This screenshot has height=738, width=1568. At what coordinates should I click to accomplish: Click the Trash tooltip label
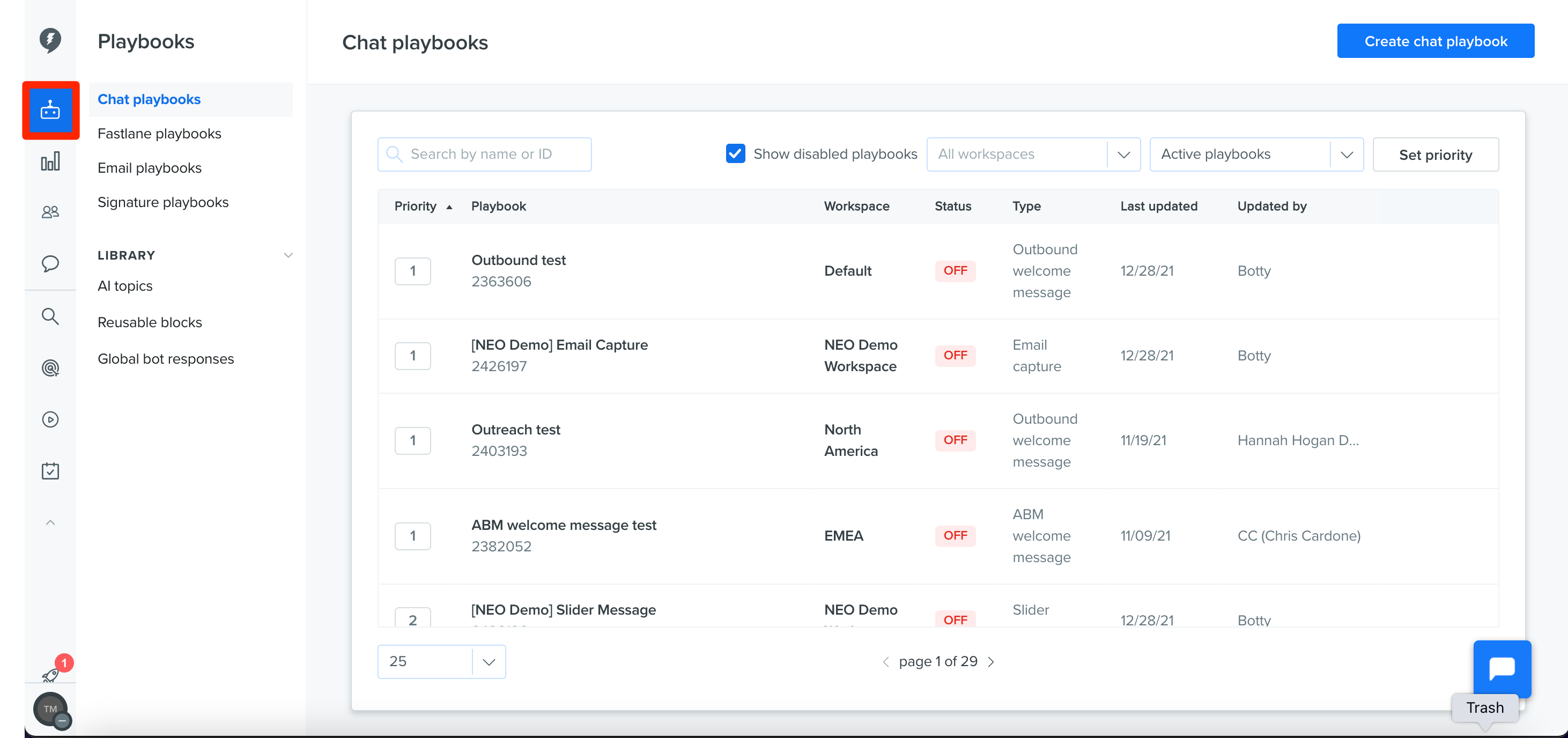point(1484,708)
